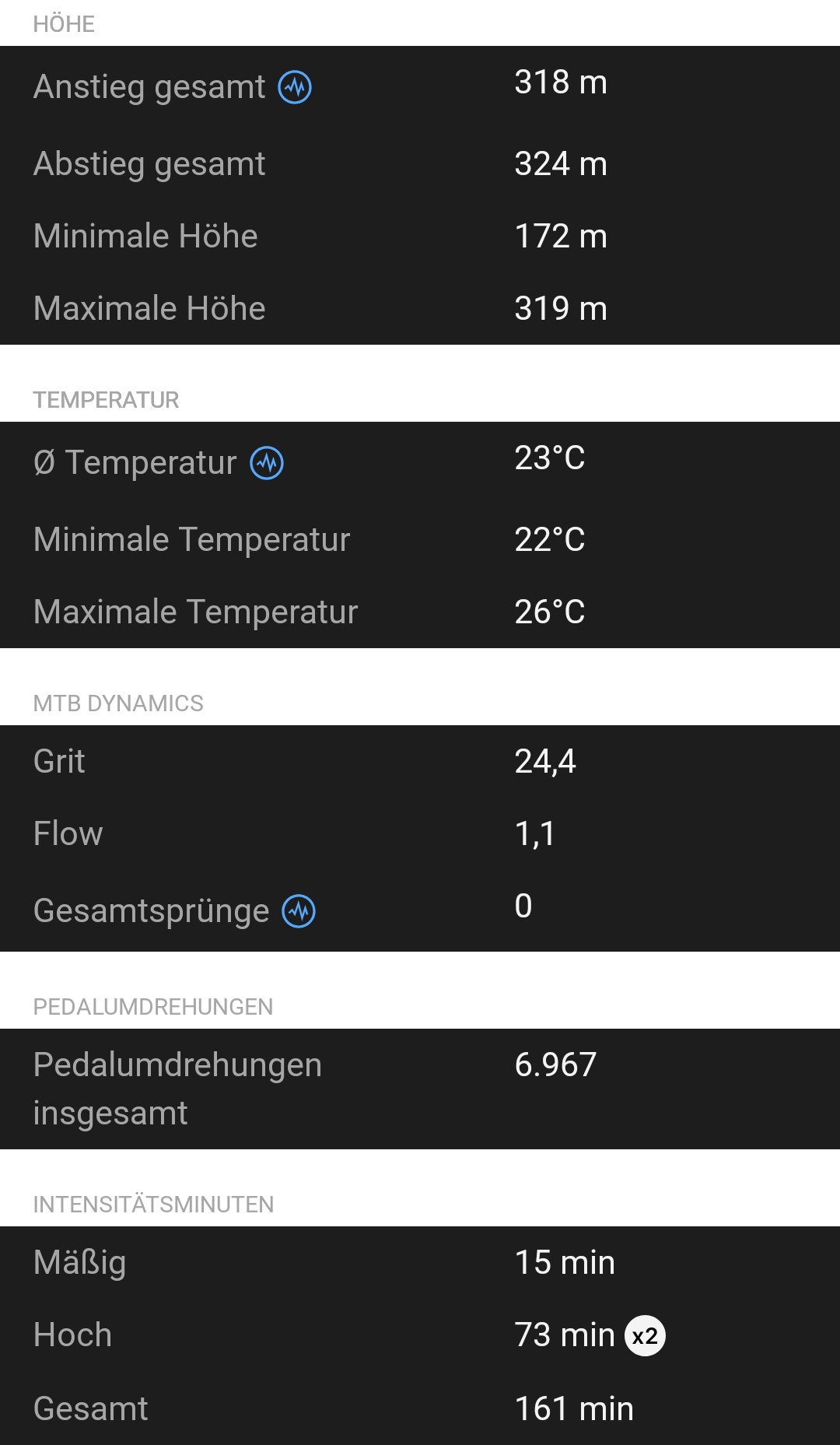Screen dimensions: 840x1445
Task: Tap the x2 badge next to Hoch minutes
Action: click(645, 1336)
